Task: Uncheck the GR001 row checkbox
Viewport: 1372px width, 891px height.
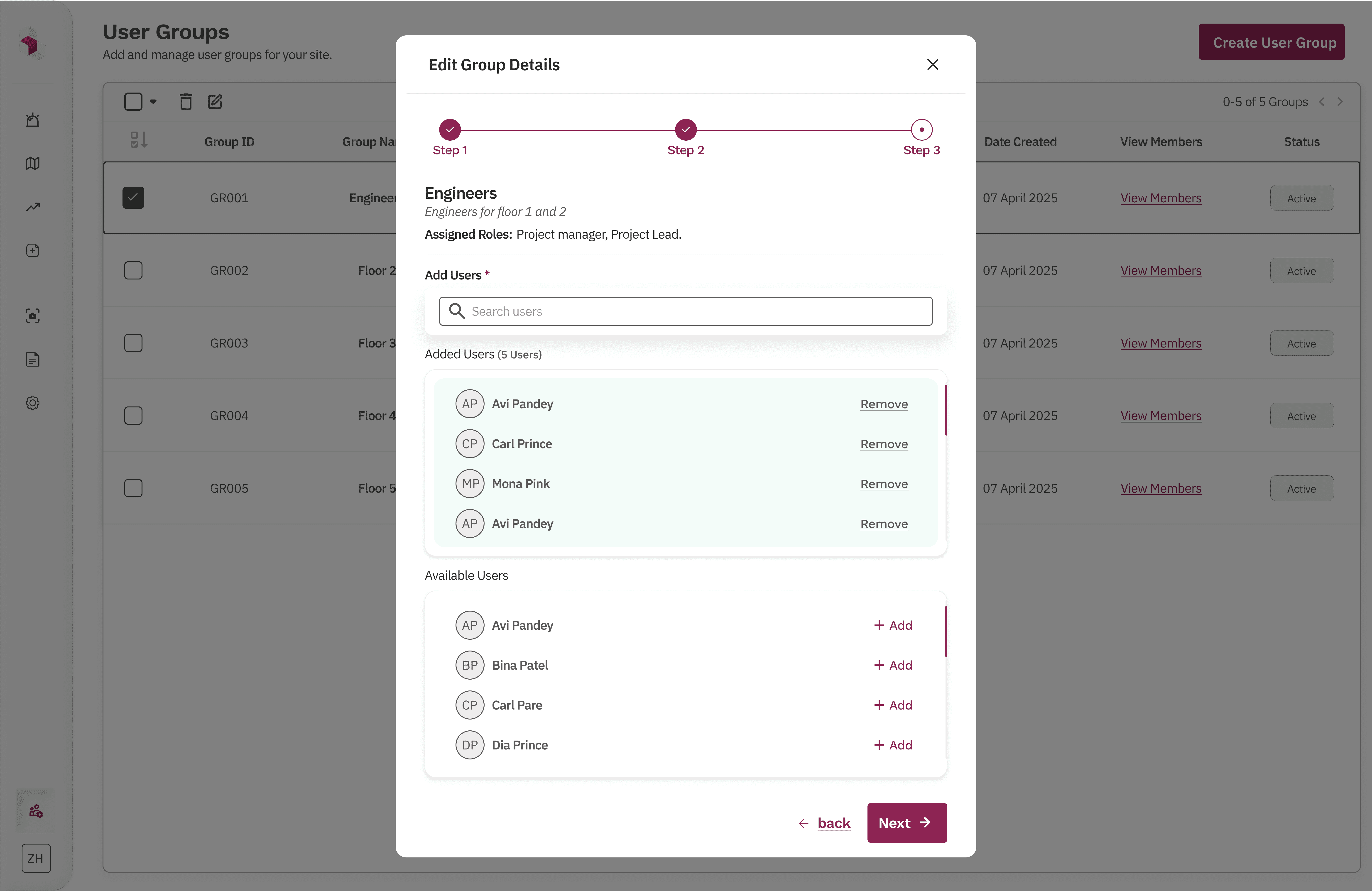Action: (x=133, y=198)
